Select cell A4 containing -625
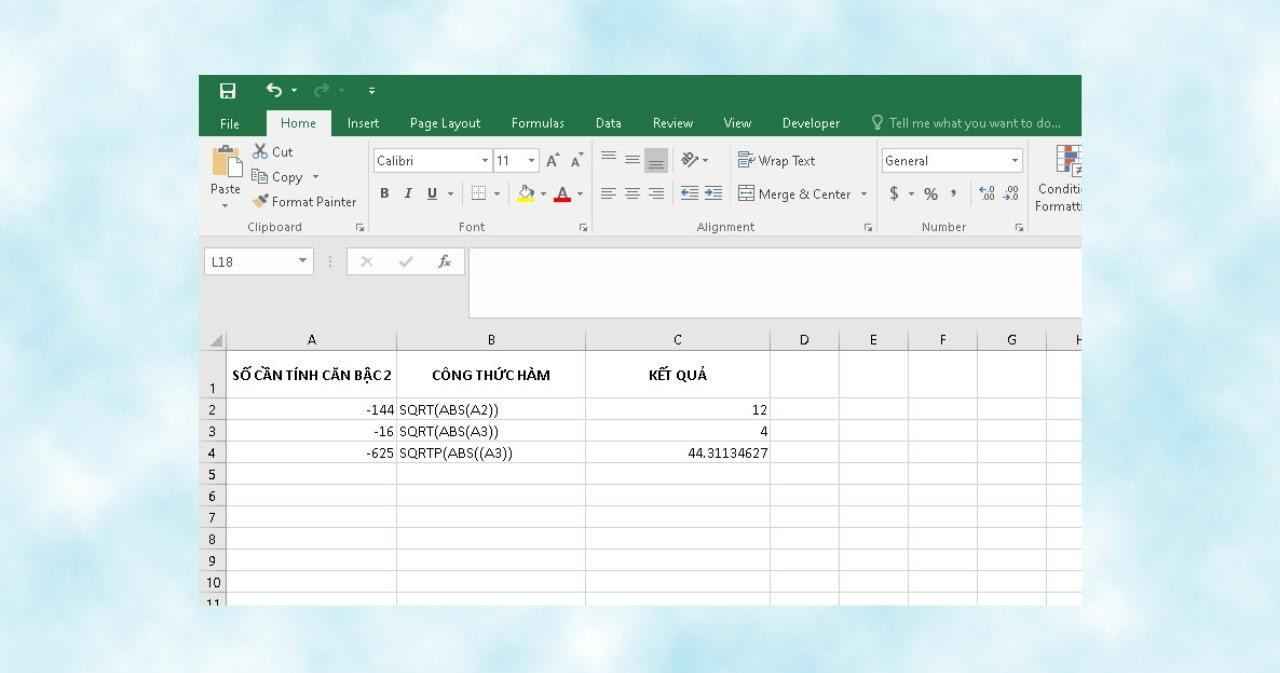The height and width of the screenshot is (673, 1280). (310, 452)
